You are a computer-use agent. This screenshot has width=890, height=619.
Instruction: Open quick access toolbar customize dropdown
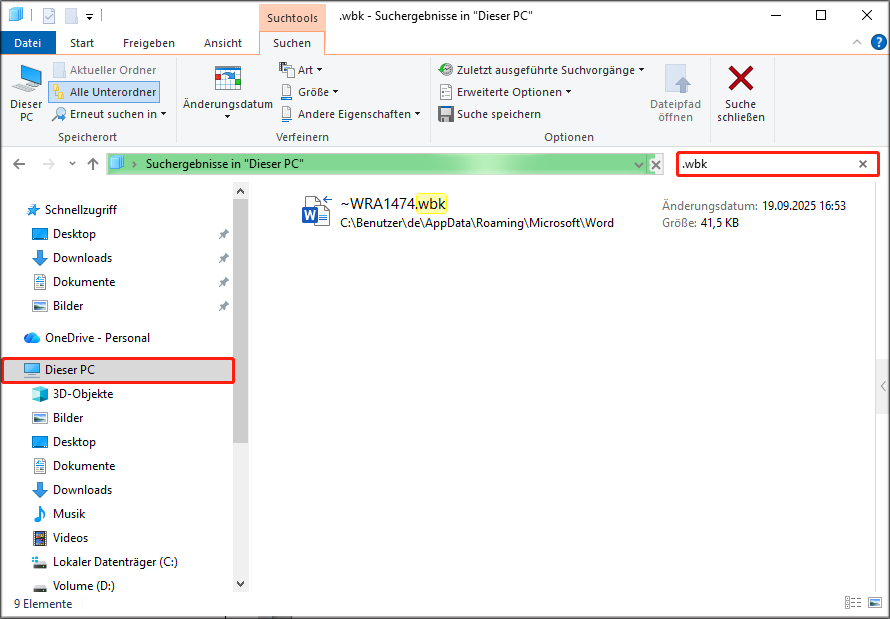pyautogui.click(x=89, y=17)
